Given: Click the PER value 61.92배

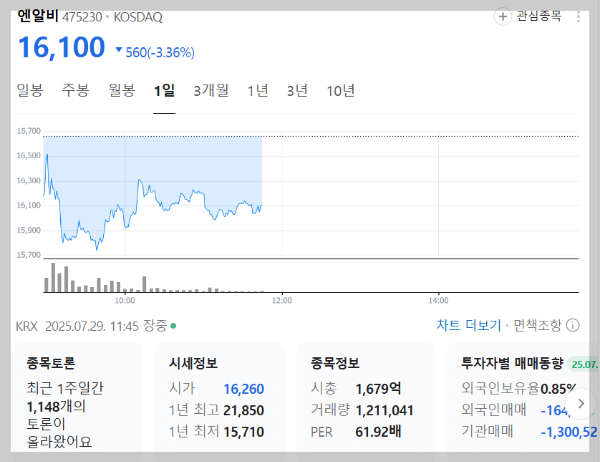Looking at the screenshot, I should point(378,432).
